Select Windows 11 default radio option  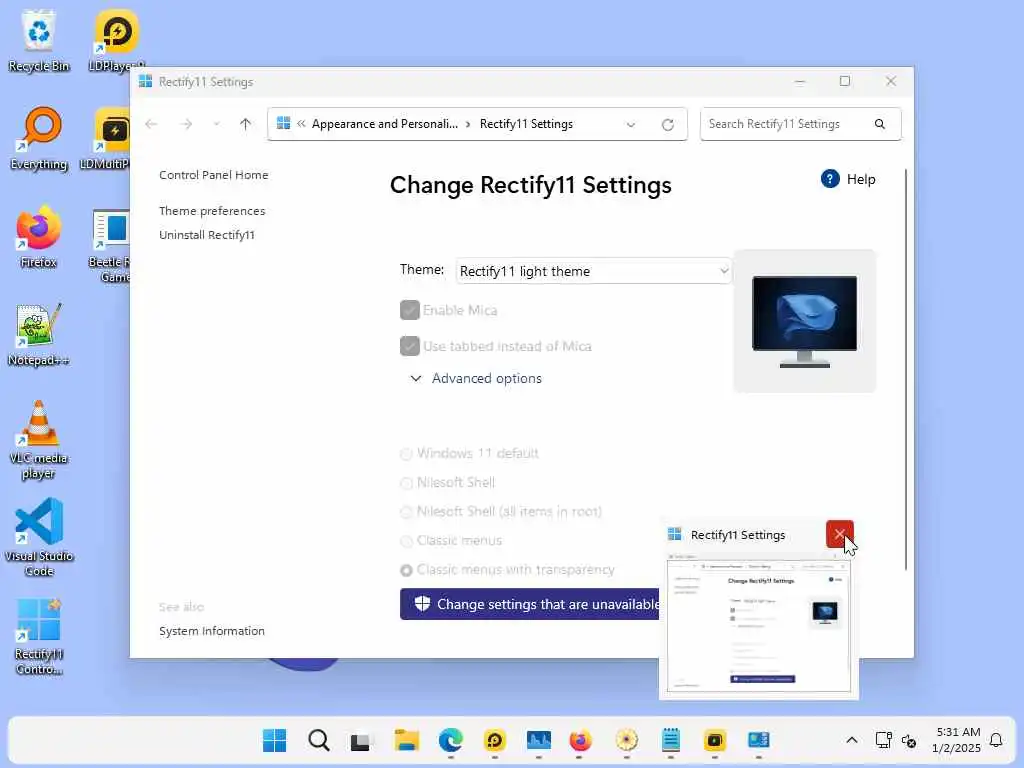click(406, 454)
